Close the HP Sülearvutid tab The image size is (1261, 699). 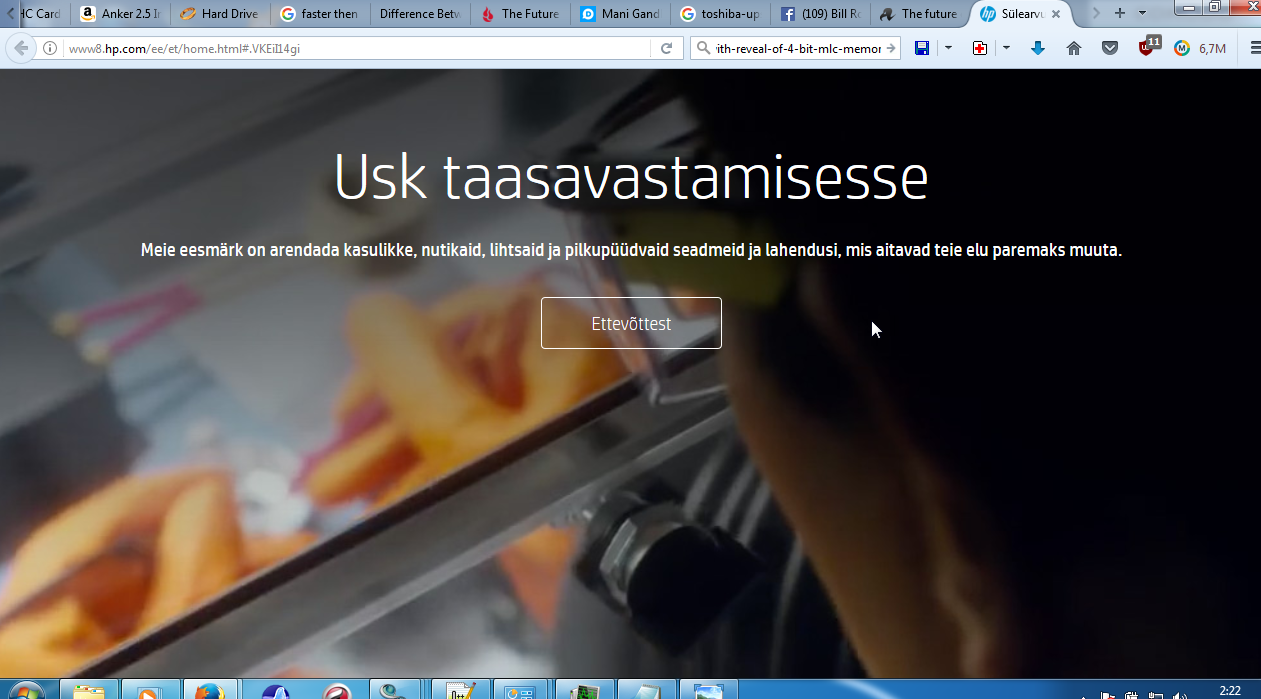(x=1056, y=14)
